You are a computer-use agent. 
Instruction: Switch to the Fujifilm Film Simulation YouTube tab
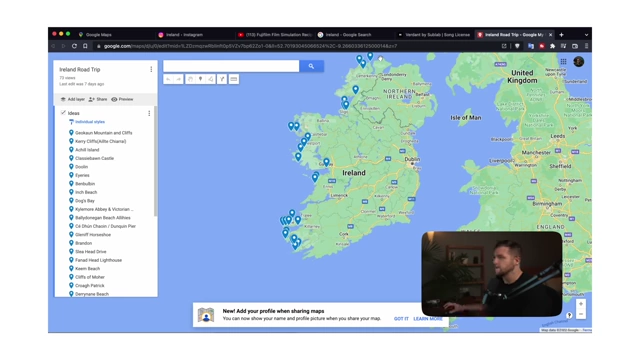click(275, 35)
